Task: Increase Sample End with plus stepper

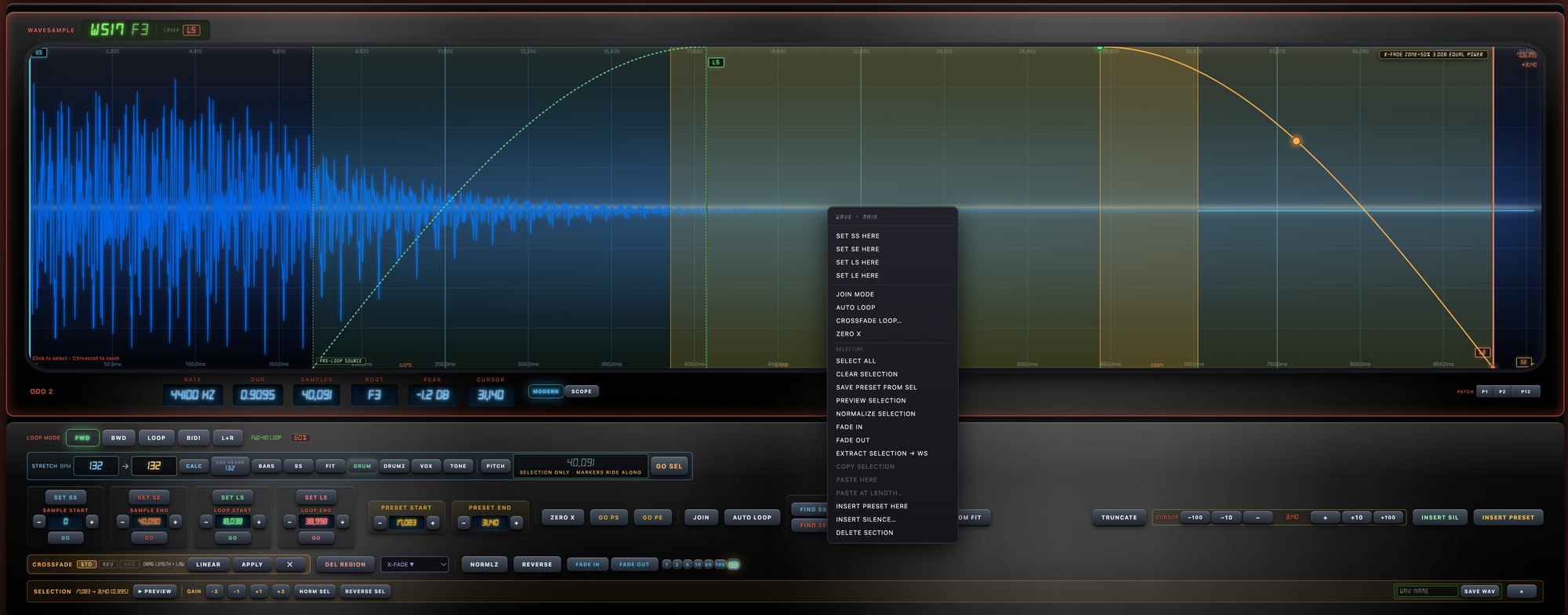Action: tap(176, 522)
